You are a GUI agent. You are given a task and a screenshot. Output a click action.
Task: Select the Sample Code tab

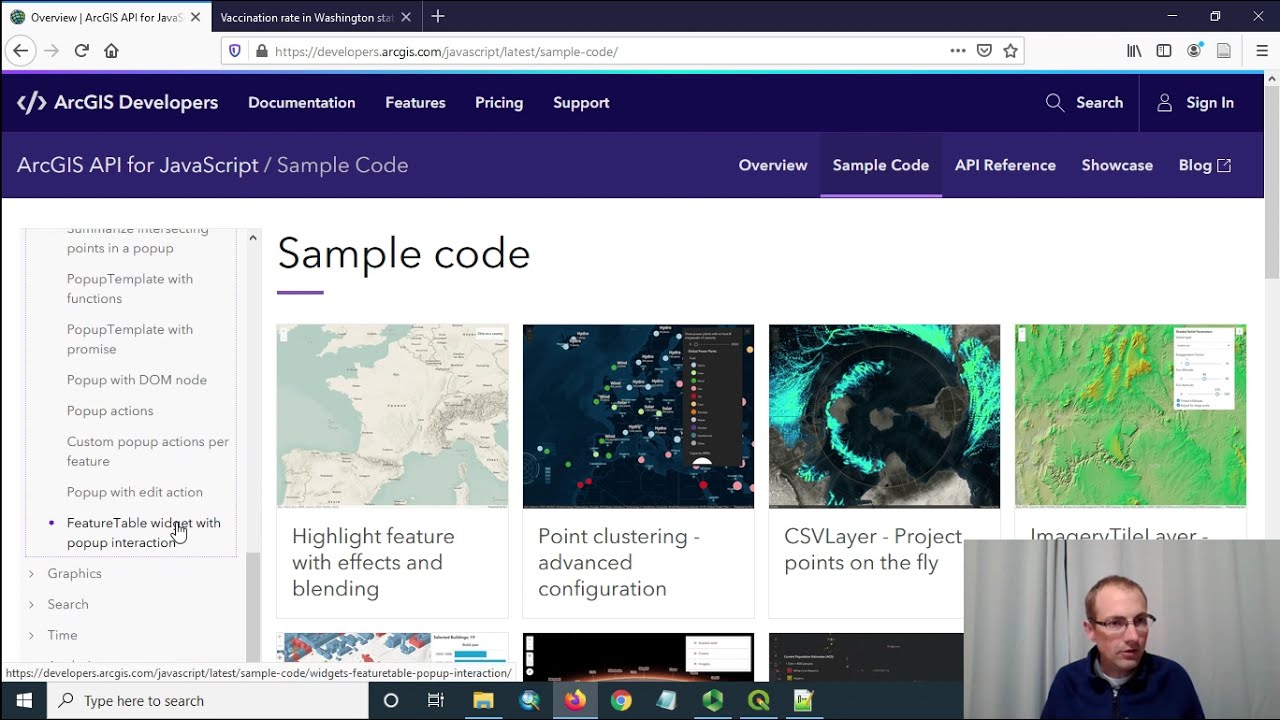tap(881, 166)
